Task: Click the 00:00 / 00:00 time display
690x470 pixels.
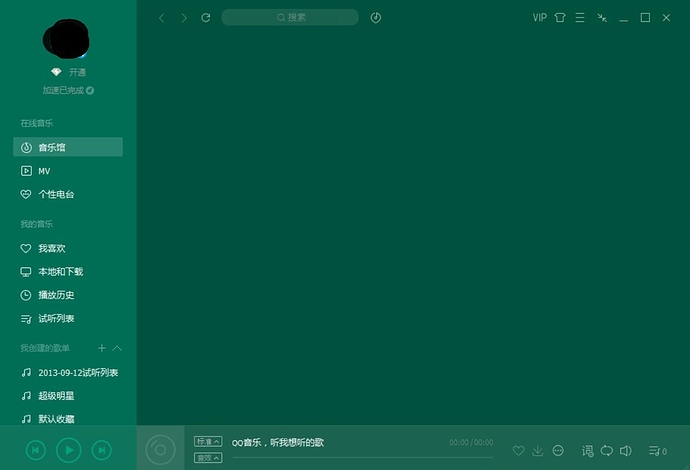Action: (471, 442)
